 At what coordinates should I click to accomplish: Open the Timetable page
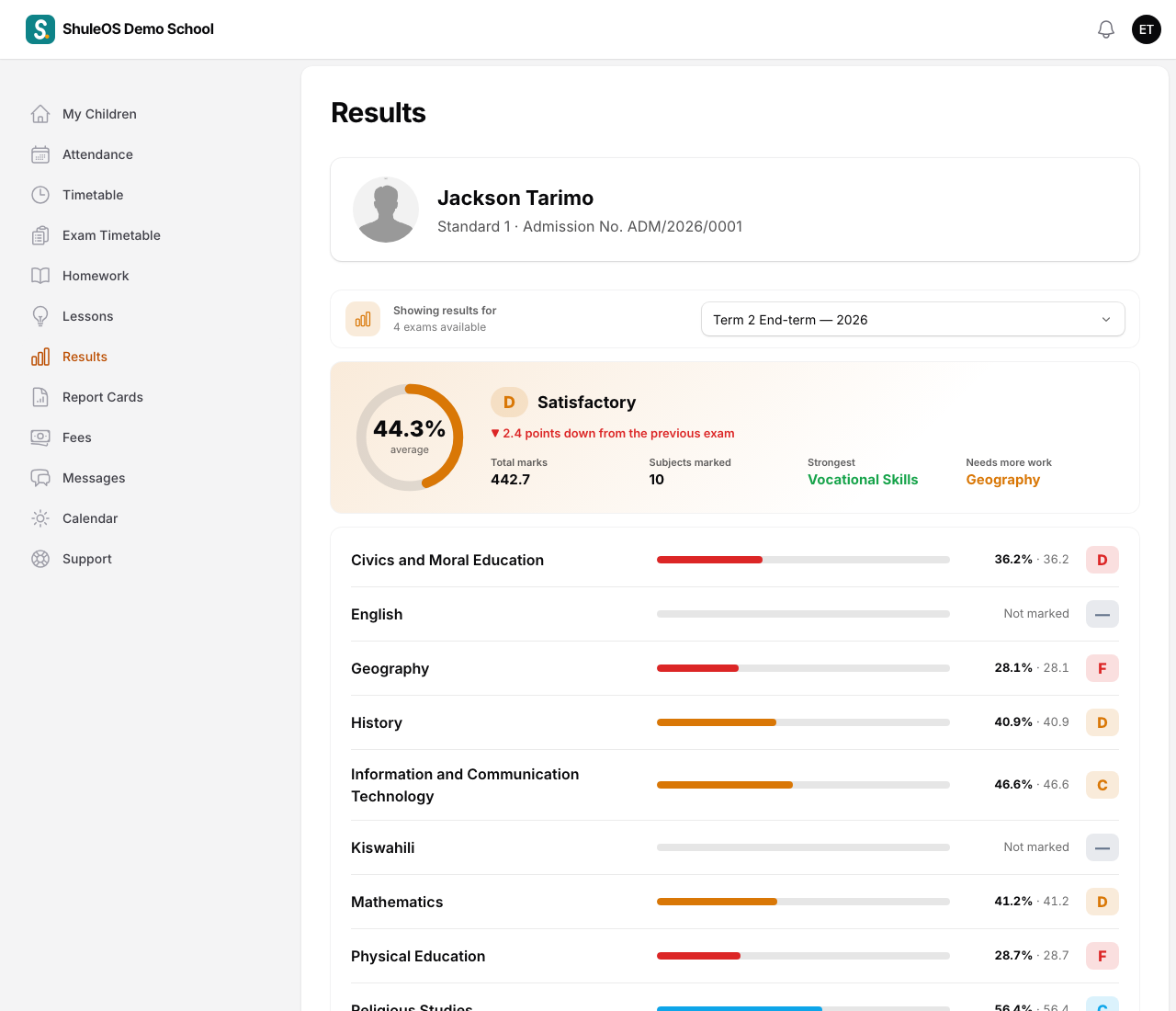(93, 195)
